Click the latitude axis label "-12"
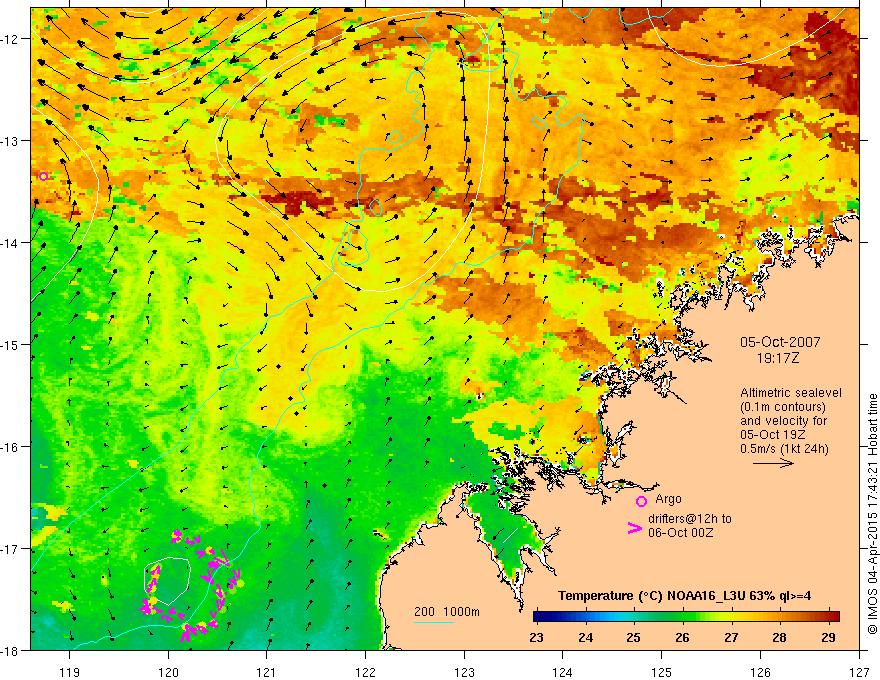Viewport: 880px width, 680px height. pos(11,39)
